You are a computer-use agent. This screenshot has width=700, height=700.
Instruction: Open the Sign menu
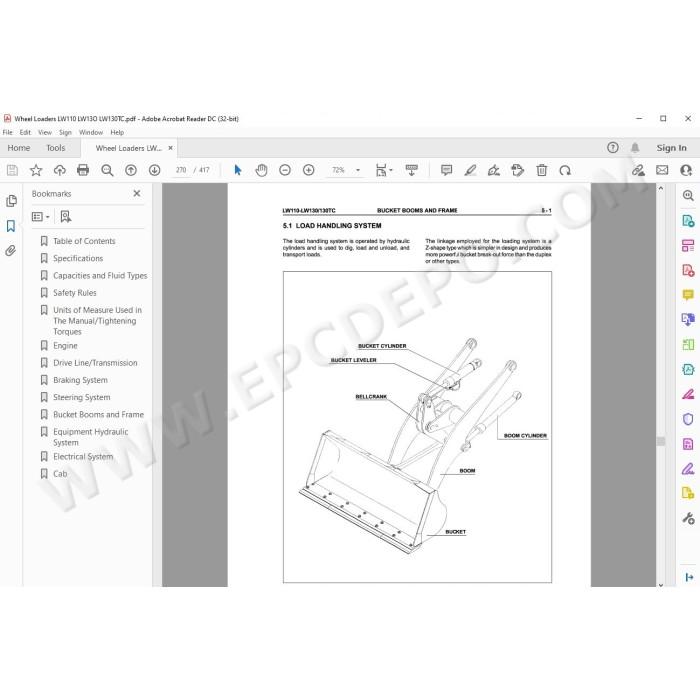[x=65, y=133]
